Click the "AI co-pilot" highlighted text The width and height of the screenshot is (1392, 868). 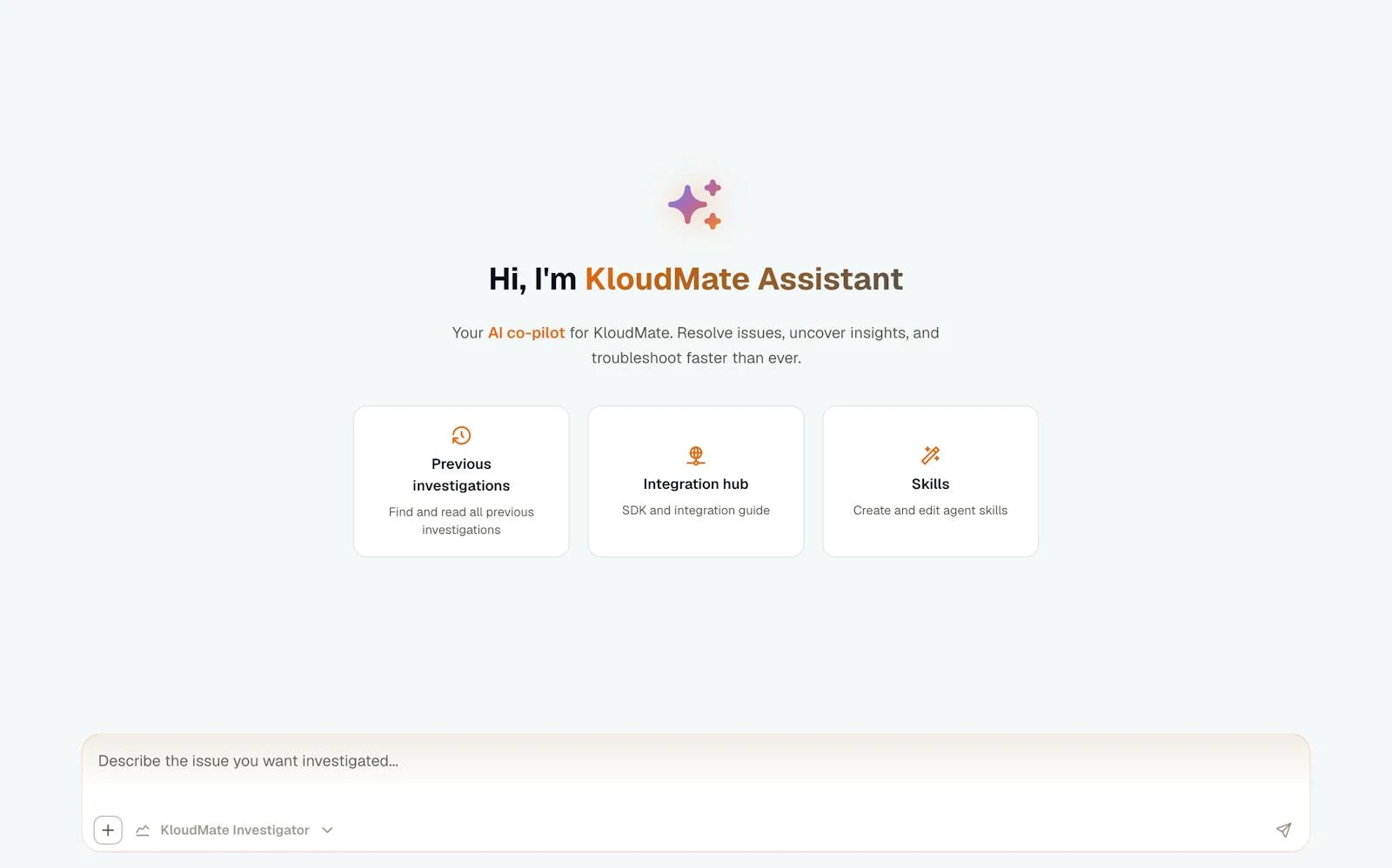coord(526,332)
